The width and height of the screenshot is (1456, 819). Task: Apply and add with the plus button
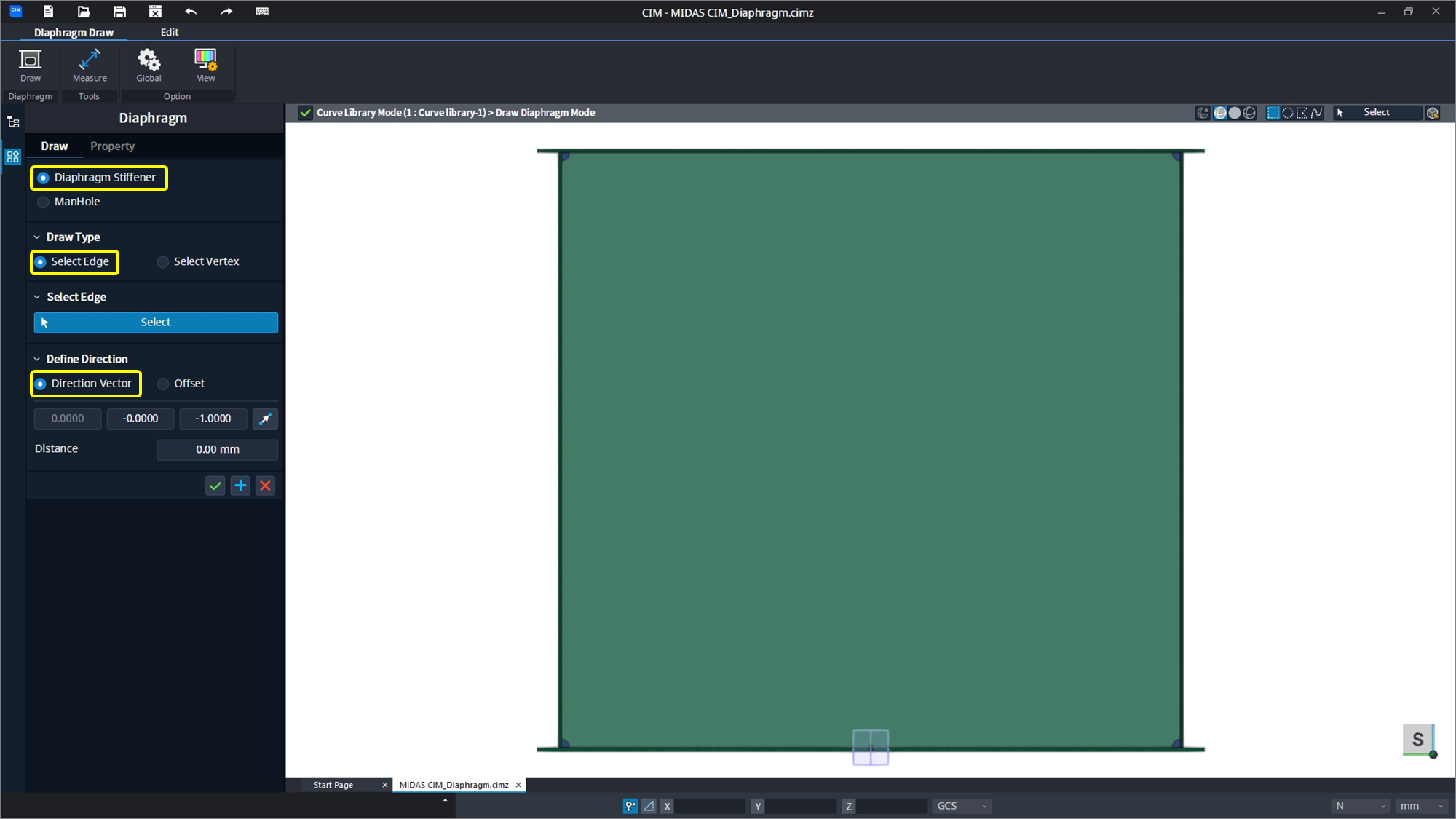pos(240,486)
